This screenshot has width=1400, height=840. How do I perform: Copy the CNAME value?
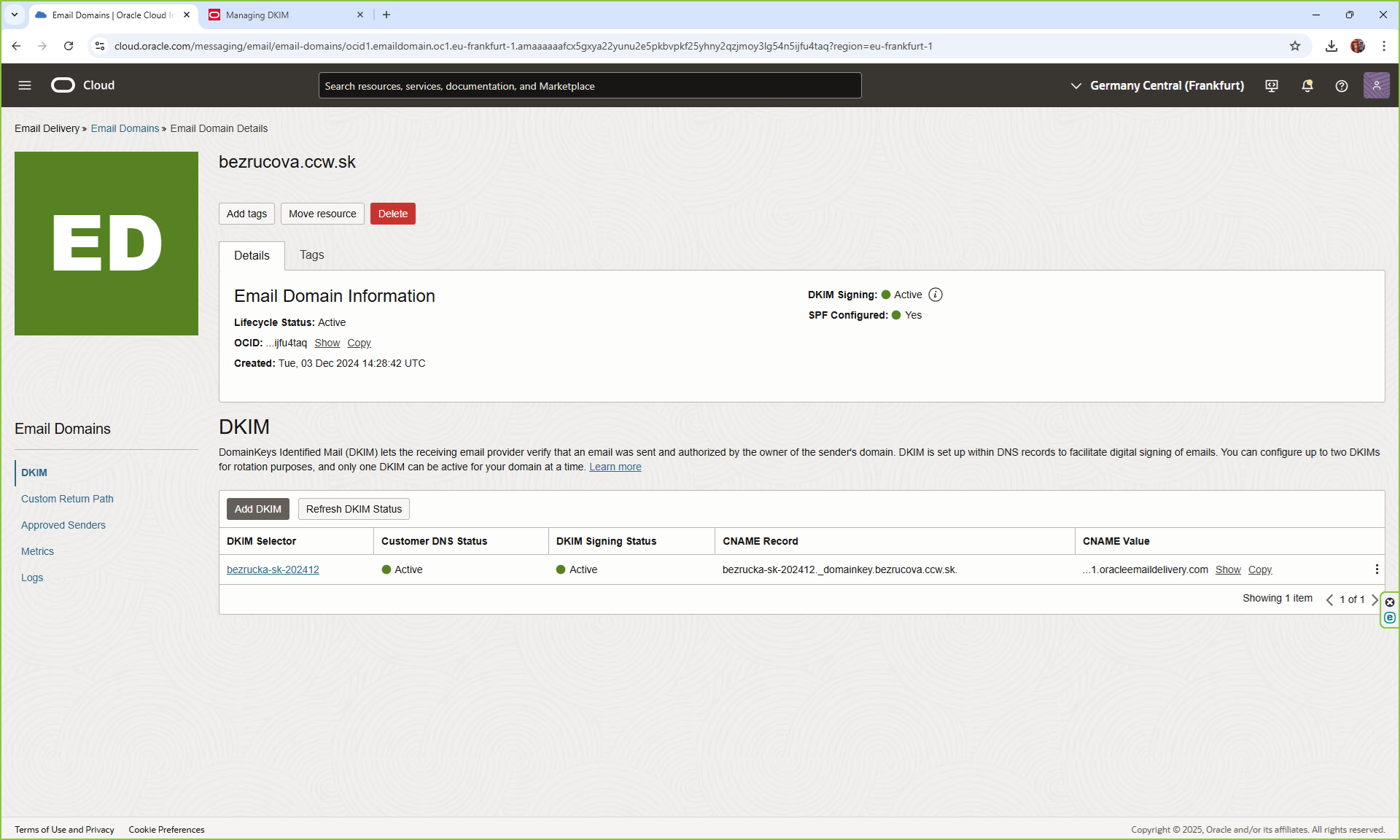click(x=1260, y=569)
